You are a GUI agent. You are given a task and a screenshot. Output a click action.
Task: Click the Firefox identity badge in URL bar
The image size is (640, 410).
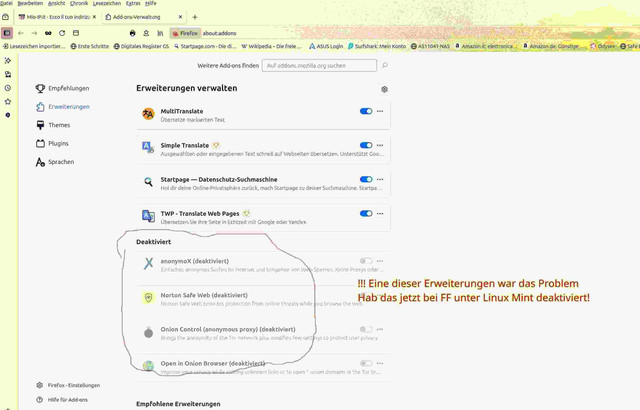(x=184, y=33)
